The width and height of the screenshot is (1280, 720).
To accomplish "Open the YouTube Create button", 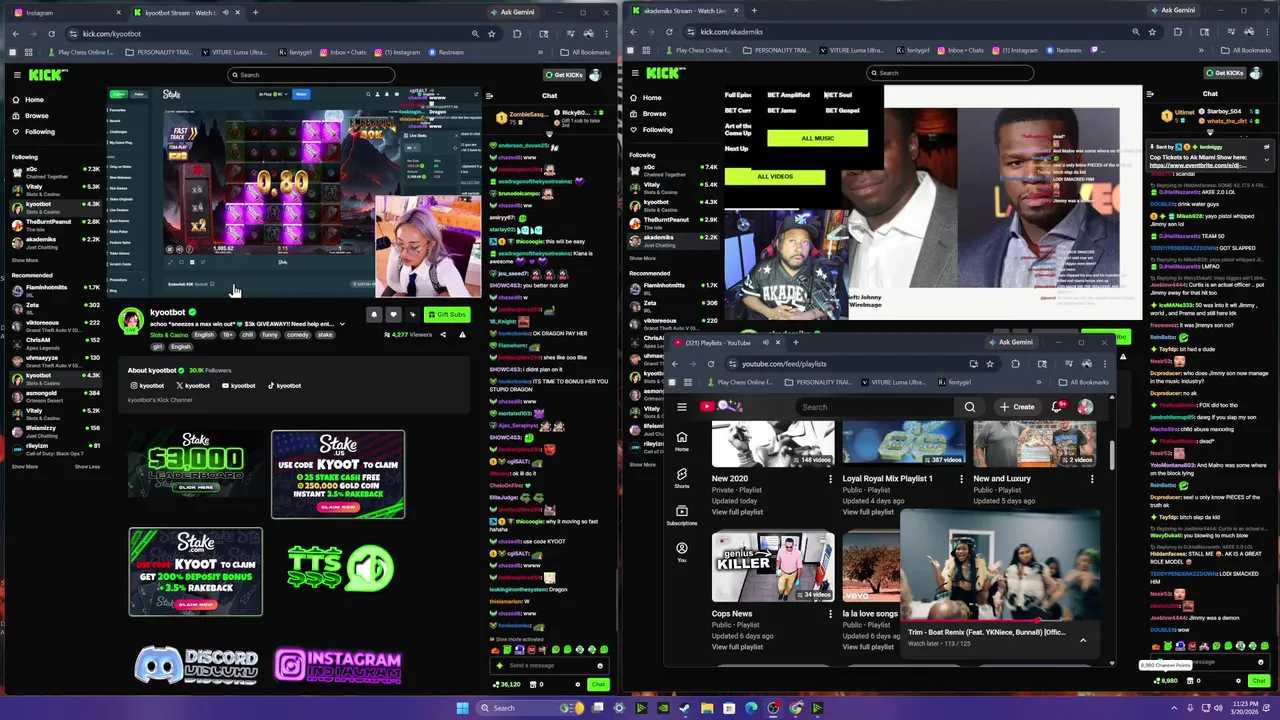I will 1017,407.
